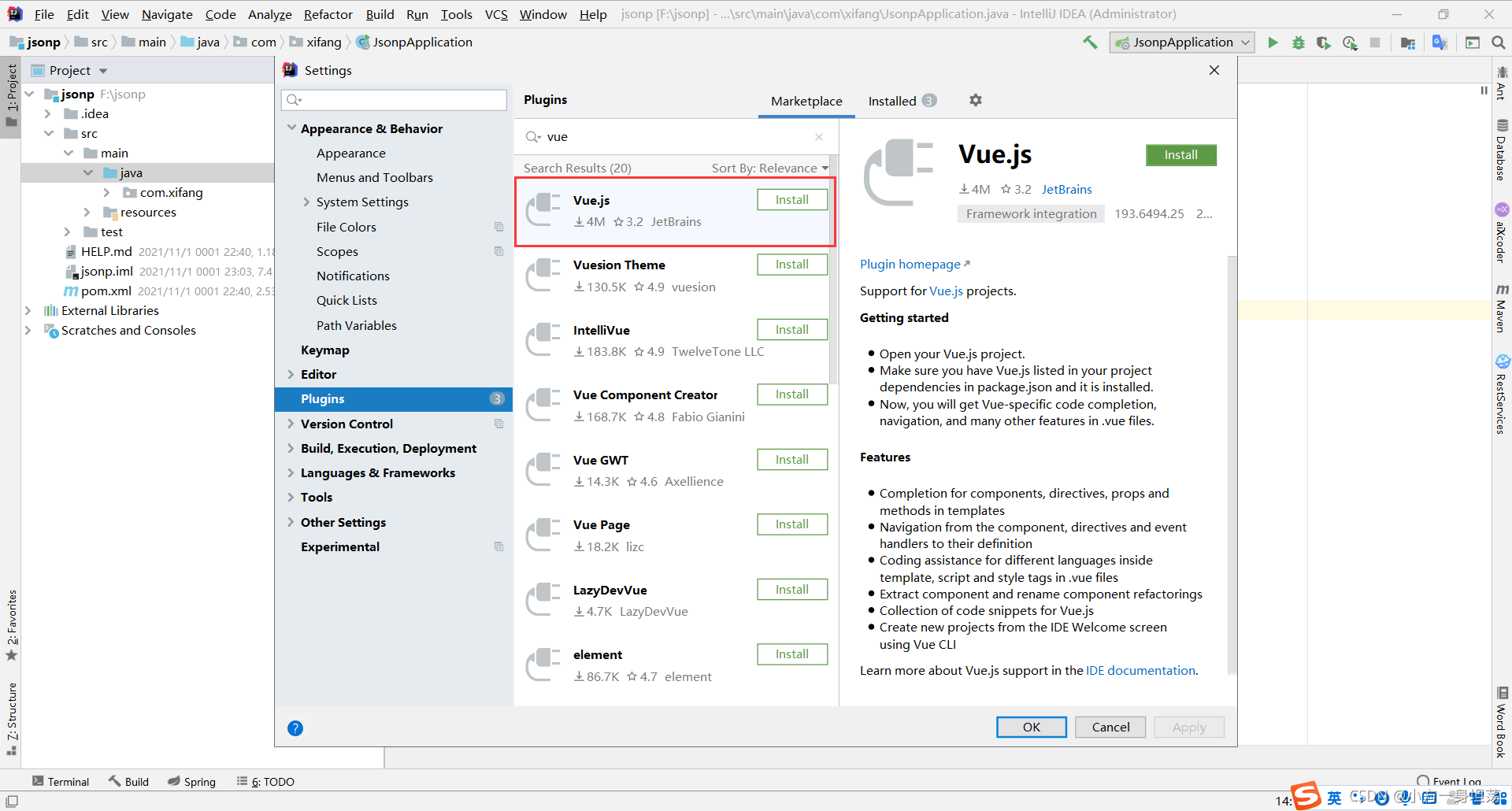Open the aiXcoder side panel
Image resolution: width=1512 pixels, height=811 pixels.
tap(1502, 233)
